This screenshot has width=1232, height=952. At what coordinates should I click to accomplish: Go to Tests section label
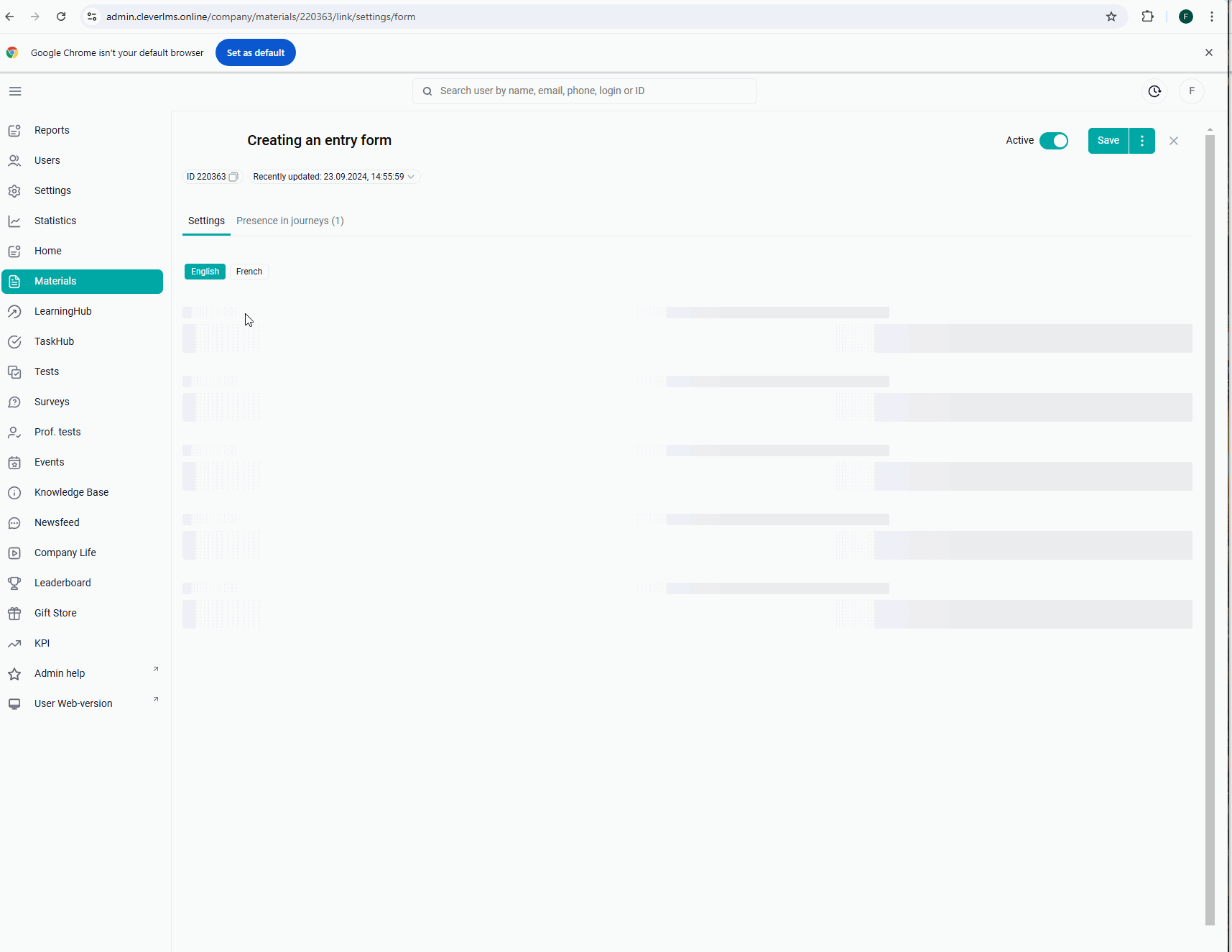click(x=47, y=371)
